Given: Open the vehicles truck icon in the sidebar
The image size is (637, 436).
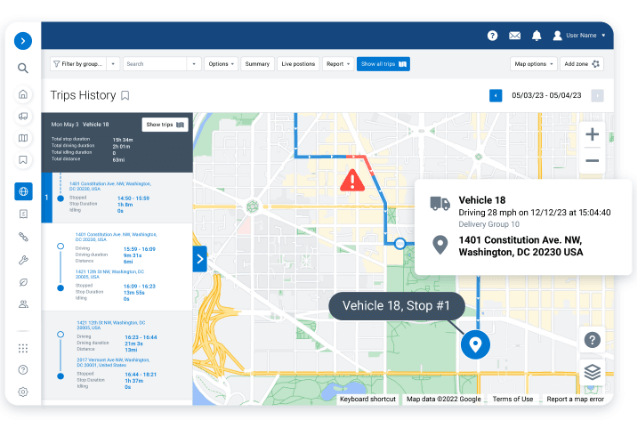Looking at the screenshot, I should coord(23,116).
